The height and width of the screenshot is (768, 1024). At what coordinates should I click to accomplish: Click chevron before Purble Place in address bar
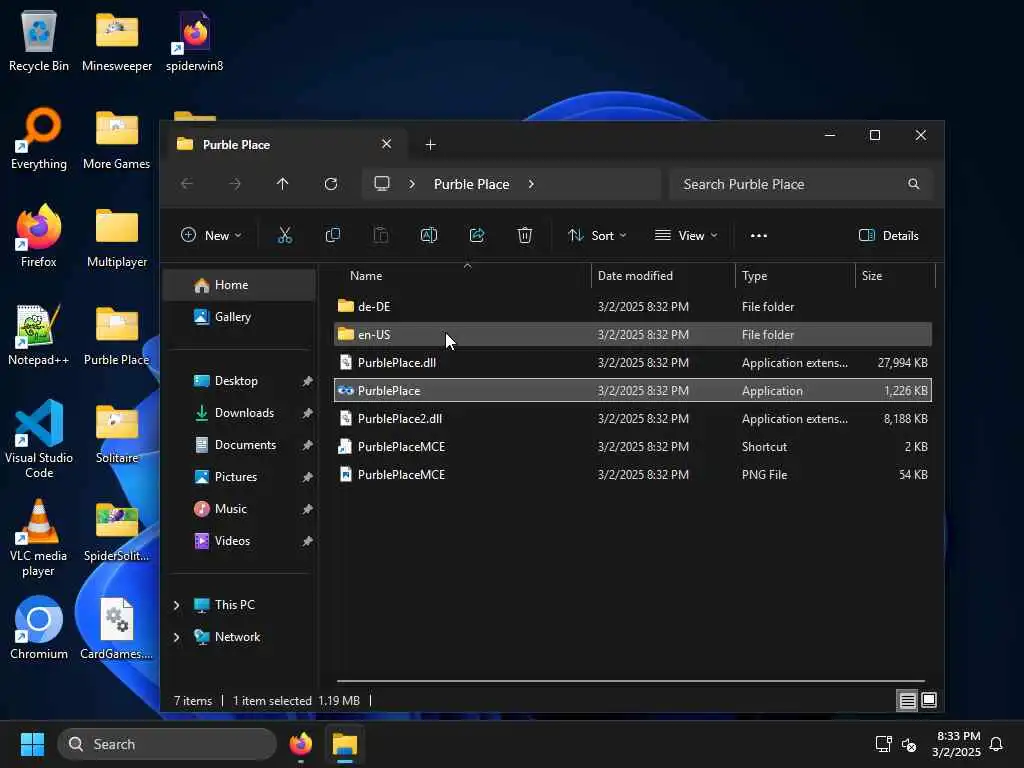(x=411, y=184)
